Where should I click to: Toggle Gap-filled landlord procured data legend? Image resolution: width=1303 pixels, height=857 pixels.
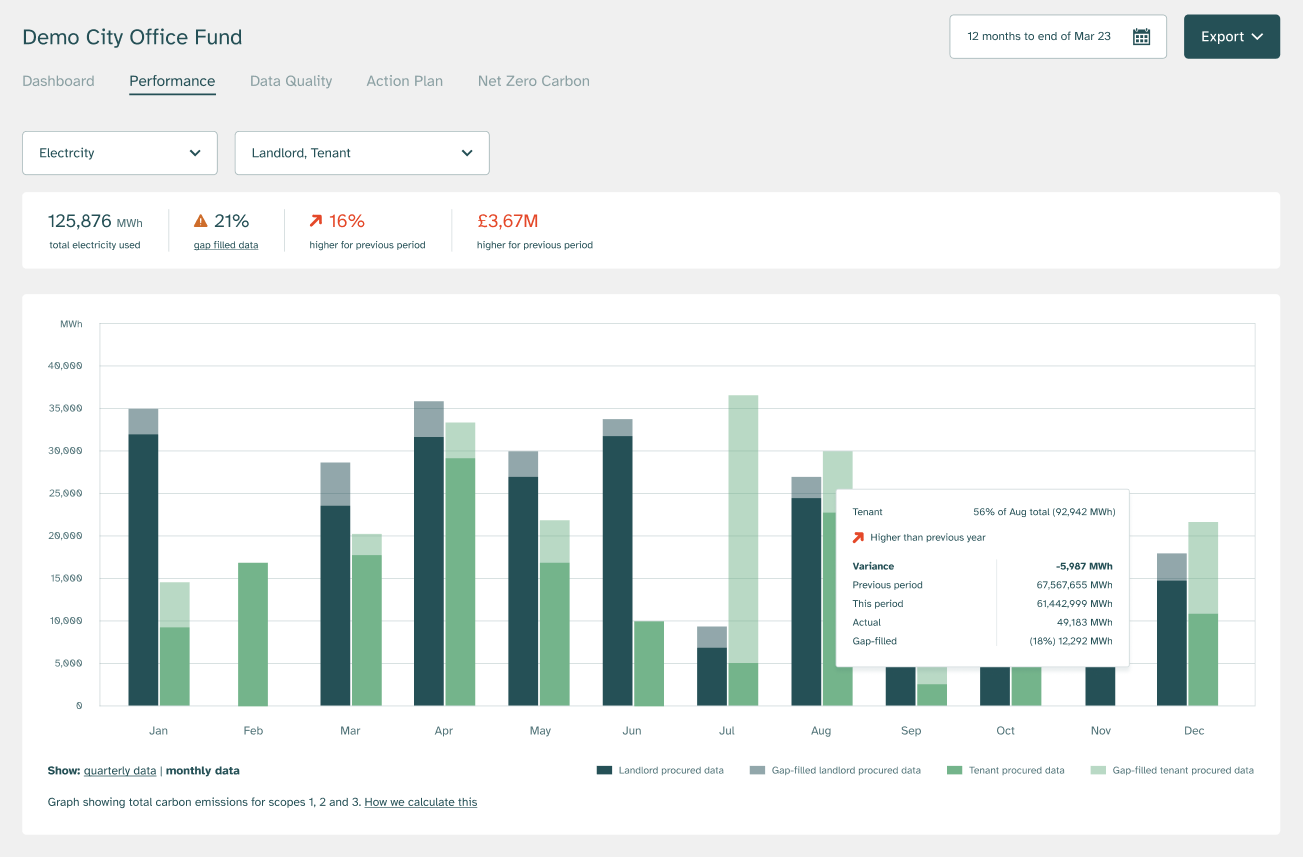(x=757, y=771)
